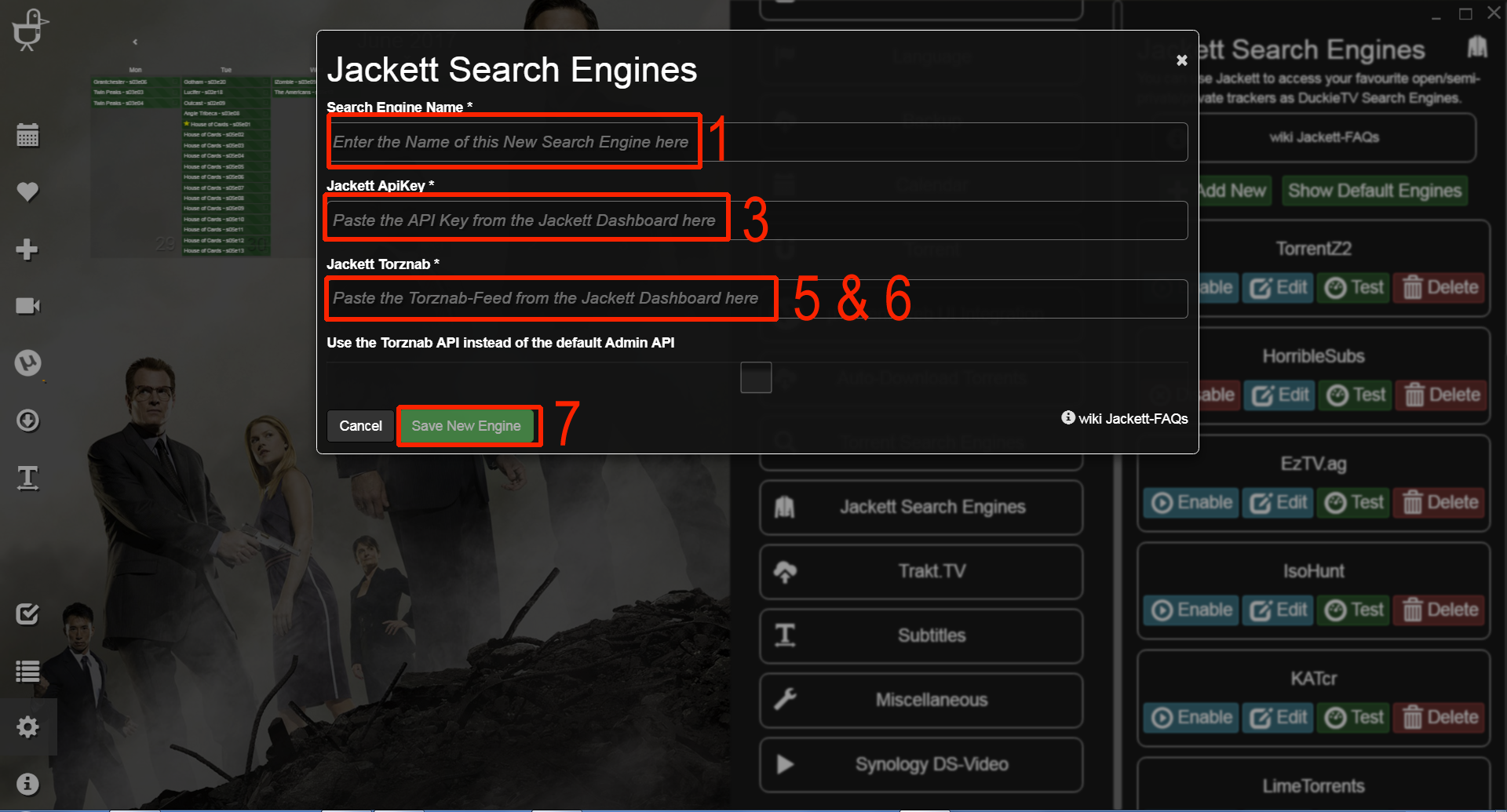This screenshot has height=812, width=1507.
Task: Open the about info sidebar icon
Action: [x=27, y=784]
